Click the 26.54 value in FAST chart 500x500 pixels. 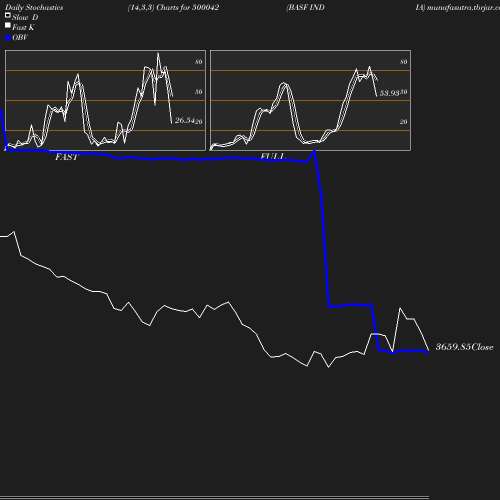tap(184, 120)
